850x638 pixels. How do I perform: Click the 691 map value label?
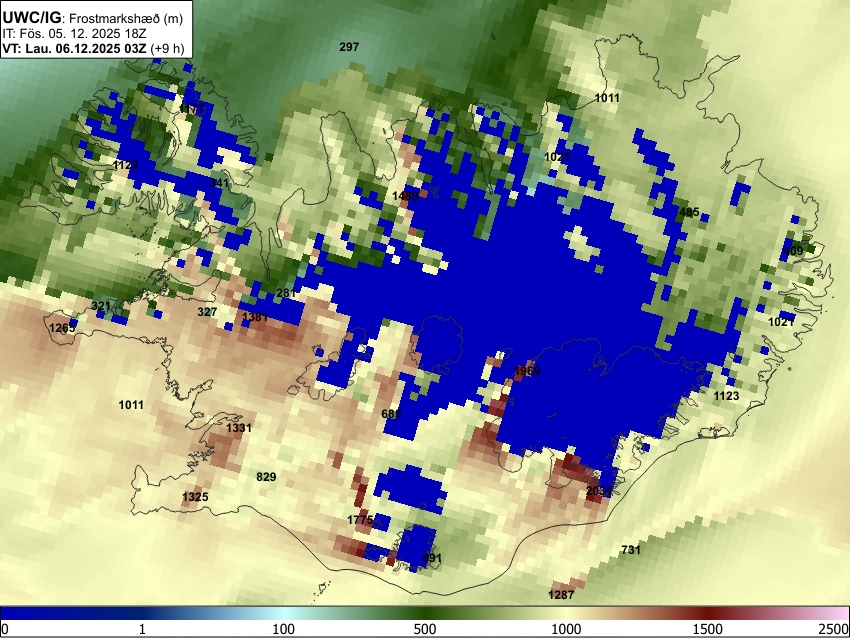point(432,558)
